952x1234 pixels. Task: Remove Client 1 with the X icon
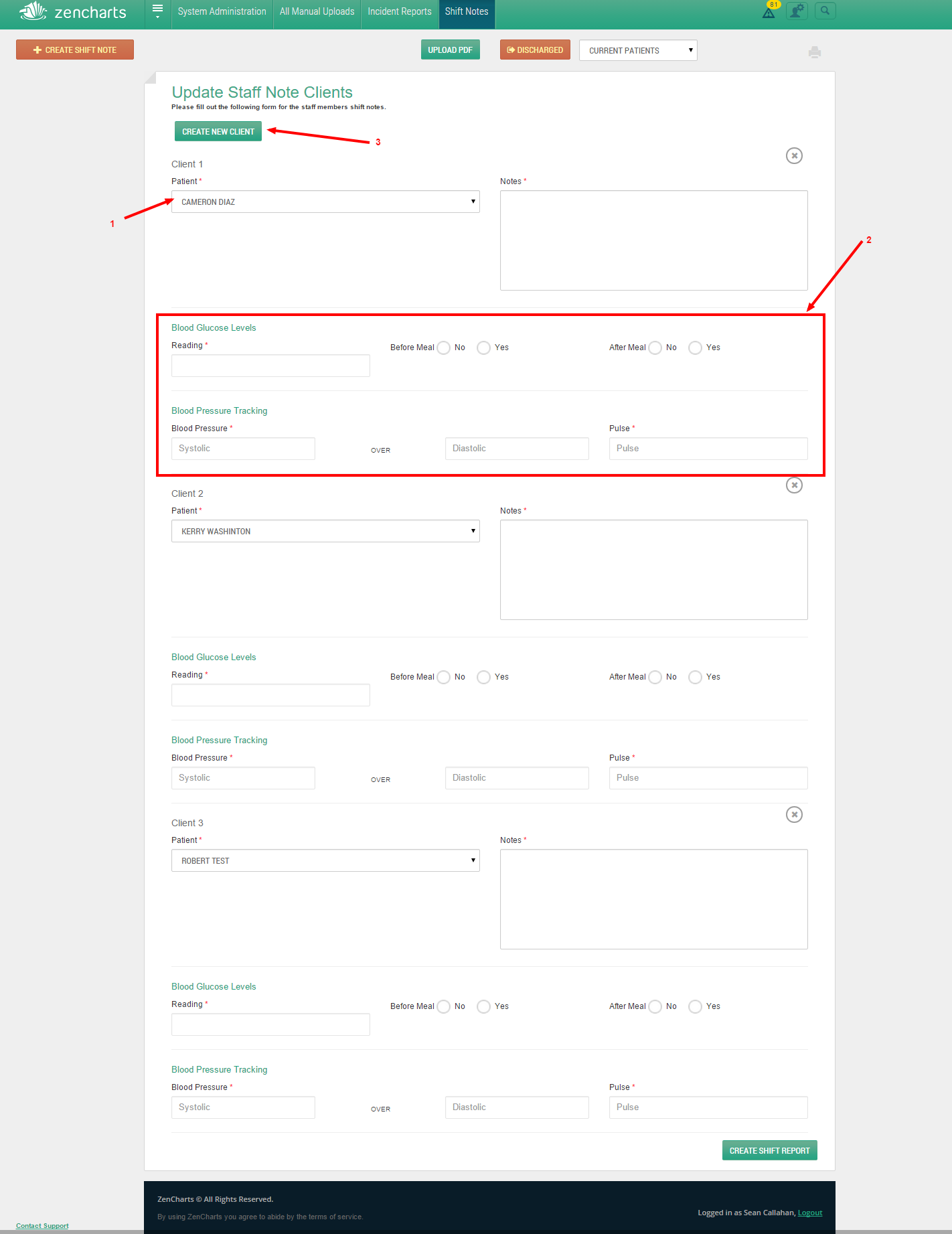point(794,155)
